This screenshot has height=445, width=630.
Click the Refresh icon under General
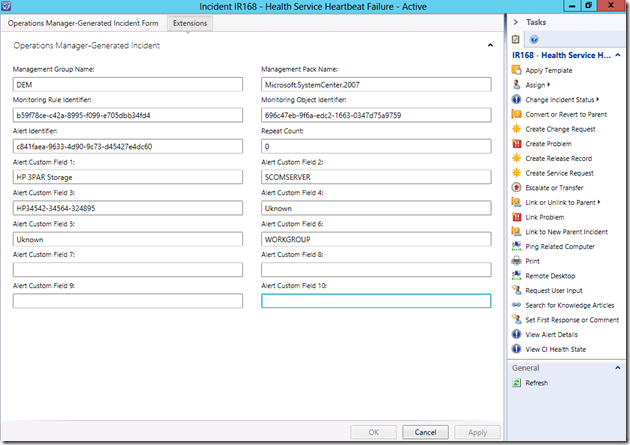coord(517,383)
